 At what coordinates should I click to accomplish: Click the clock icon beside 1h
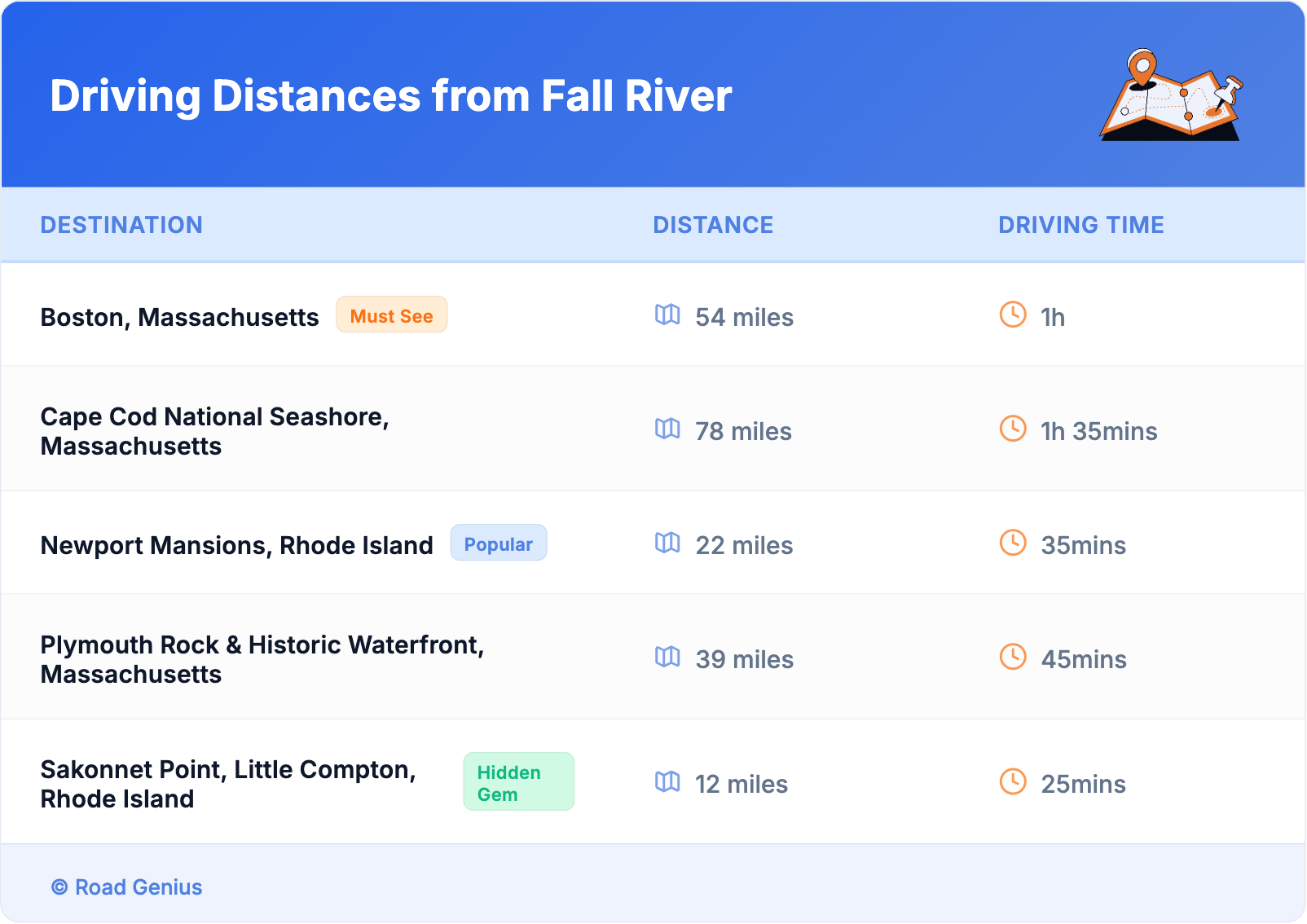click(1013, 315)
